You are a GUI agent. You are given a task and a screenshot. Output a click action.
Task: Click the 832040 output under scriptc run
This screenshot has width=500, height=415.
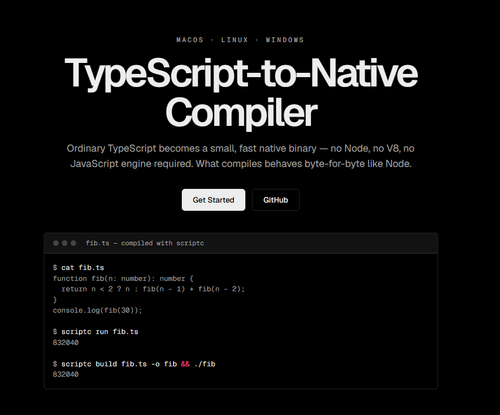[66, 342]
